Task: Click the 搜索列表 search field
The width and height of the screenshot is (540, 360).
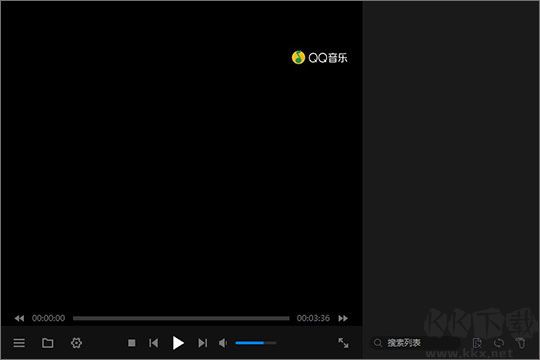Action: tap(415, 343)
